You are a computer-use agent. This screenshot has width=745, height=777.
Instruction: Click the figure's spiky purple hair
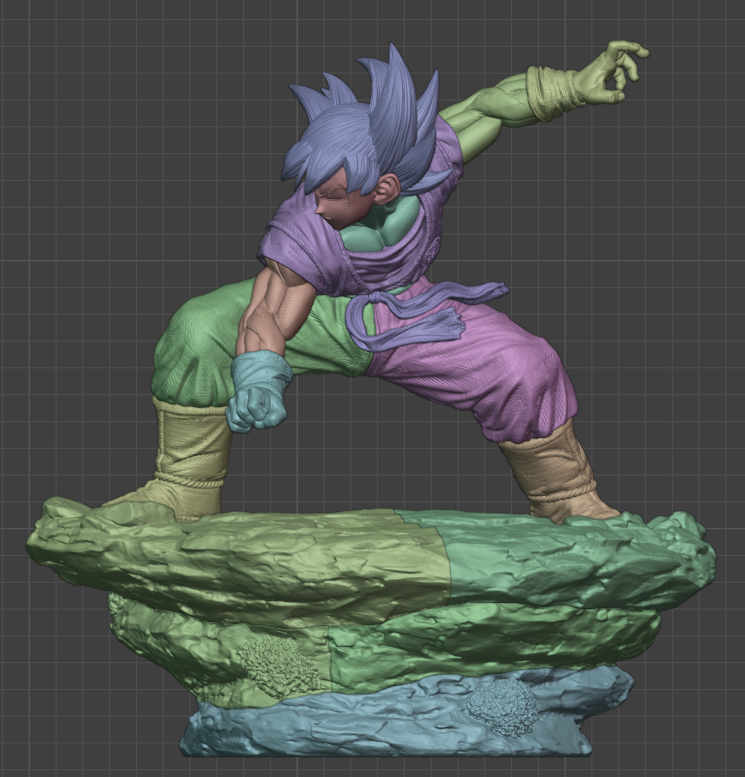coord(370,120)
